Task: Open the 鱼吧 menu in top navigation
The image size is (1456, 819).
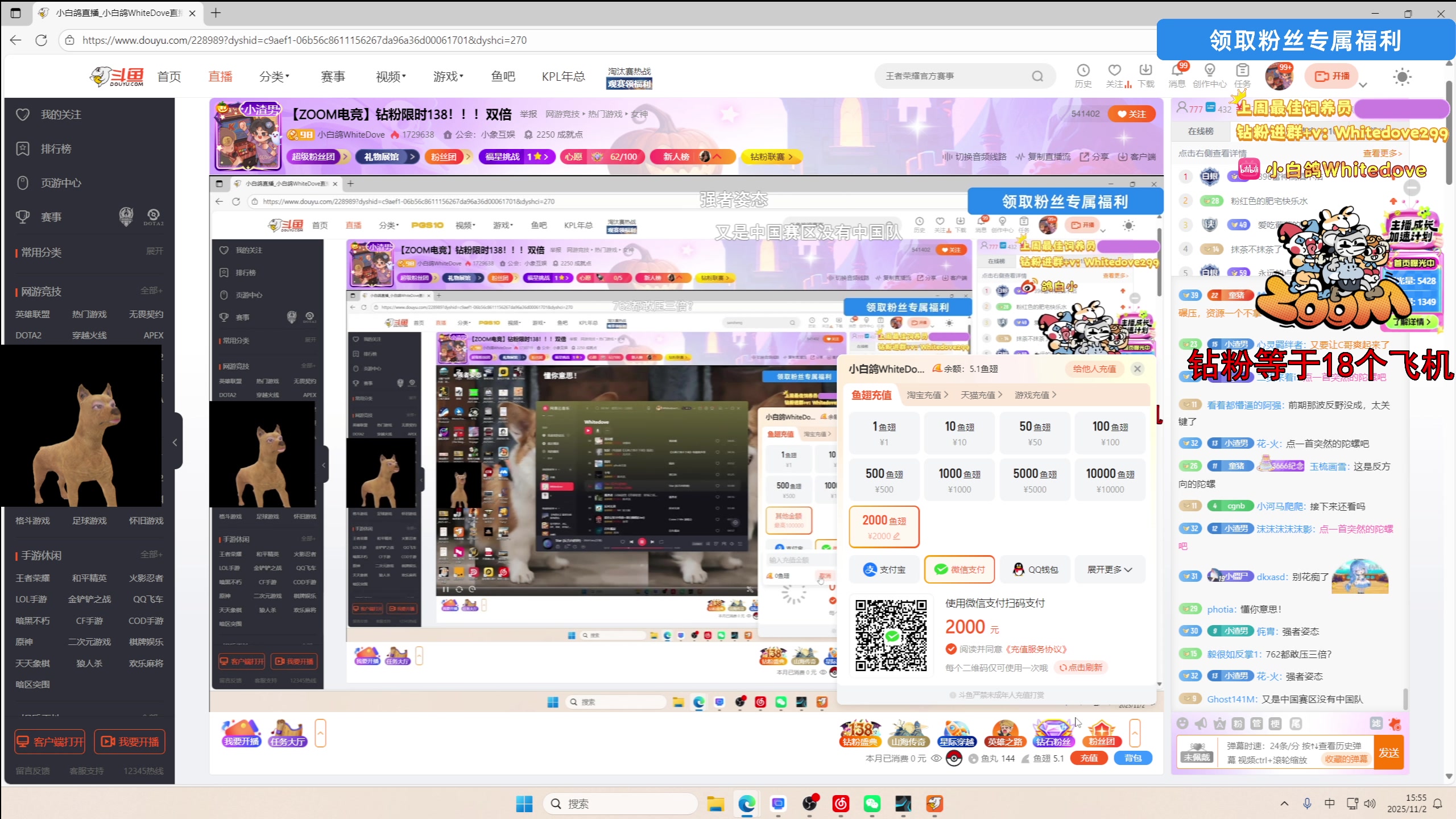Action: [503, 76]
